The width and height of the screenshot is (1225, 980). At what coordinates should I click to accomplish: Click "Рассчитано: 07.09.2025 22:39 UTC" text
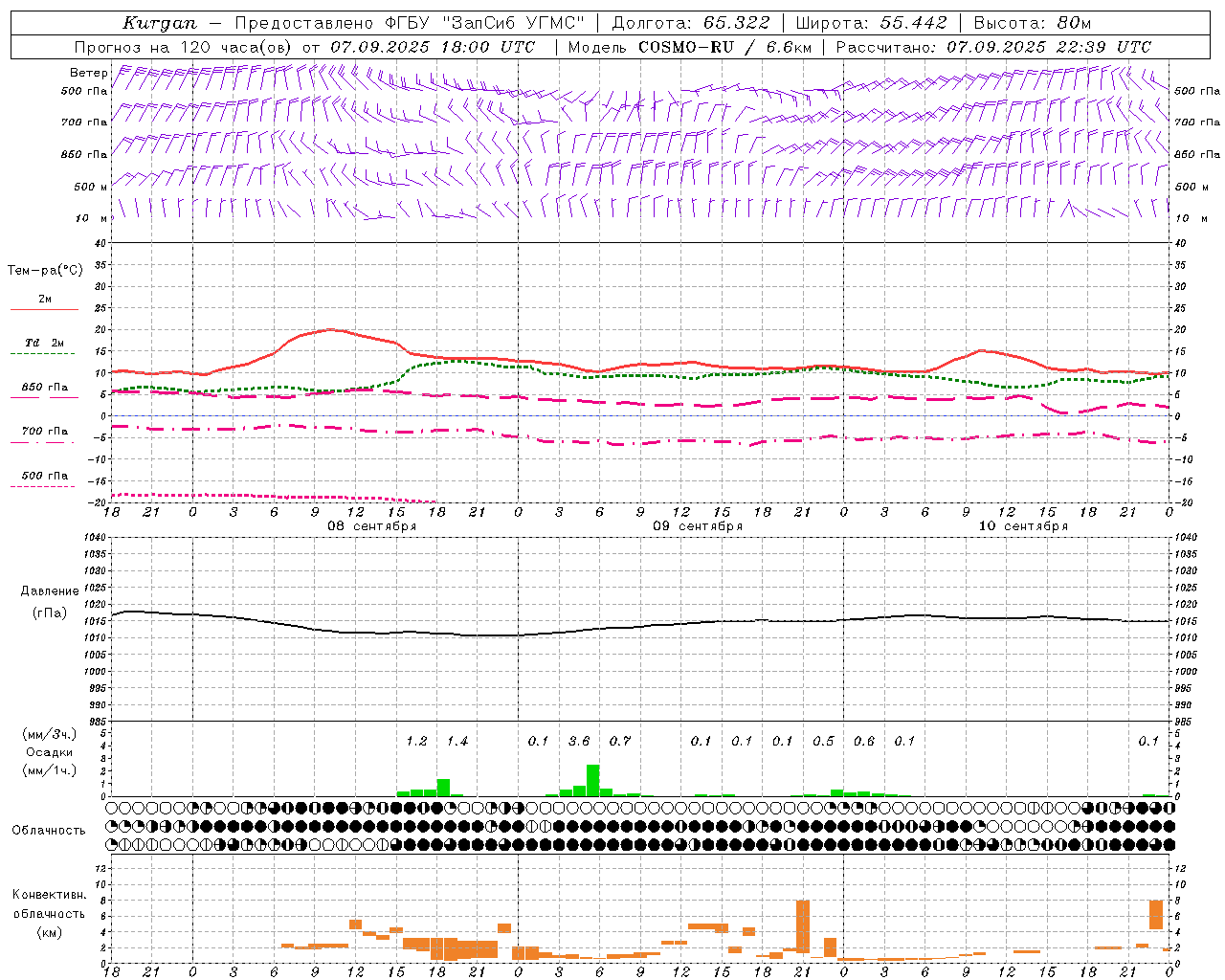(993, 47)
